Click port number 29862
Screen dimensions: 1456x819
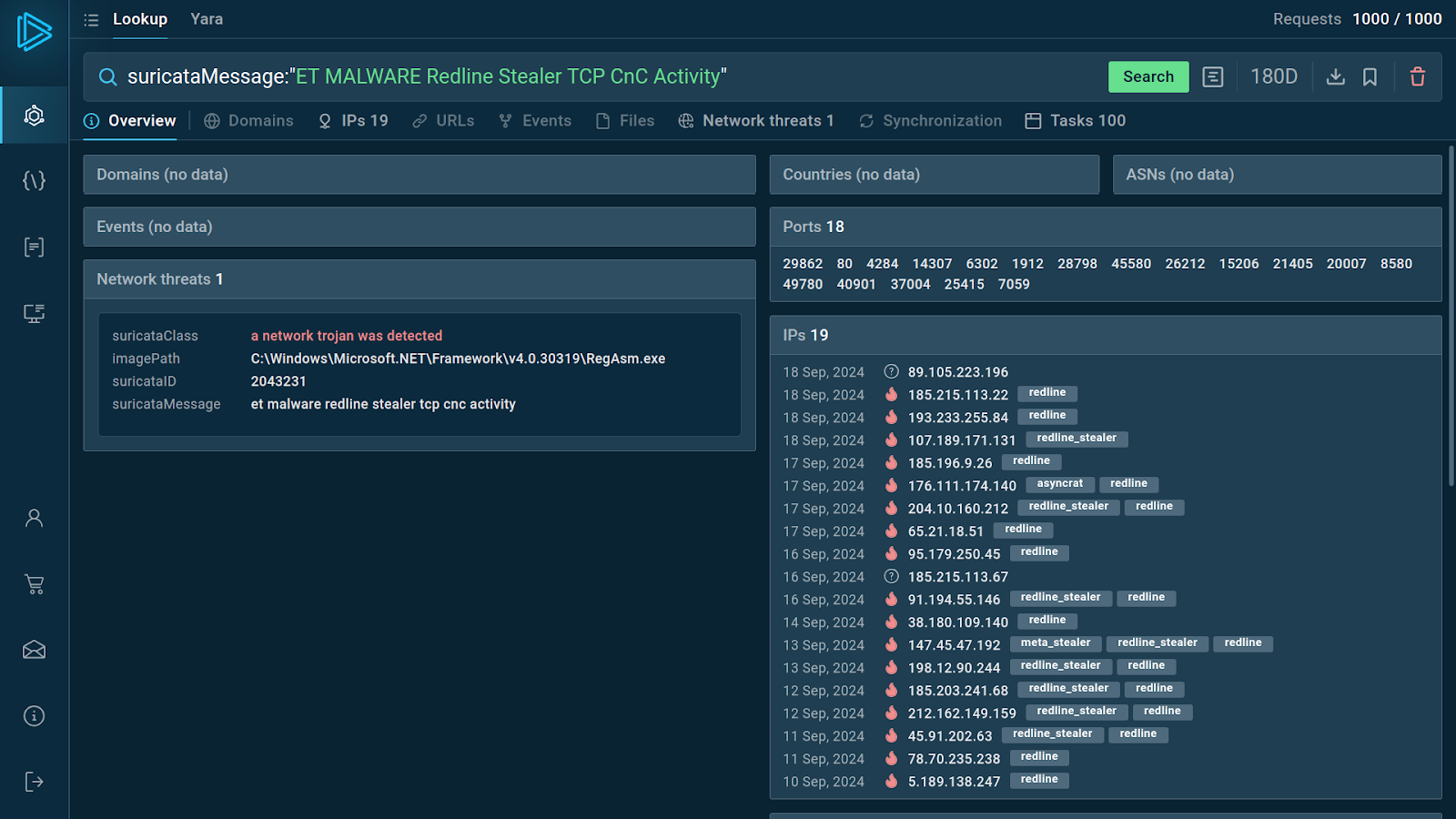coord(803,264)
